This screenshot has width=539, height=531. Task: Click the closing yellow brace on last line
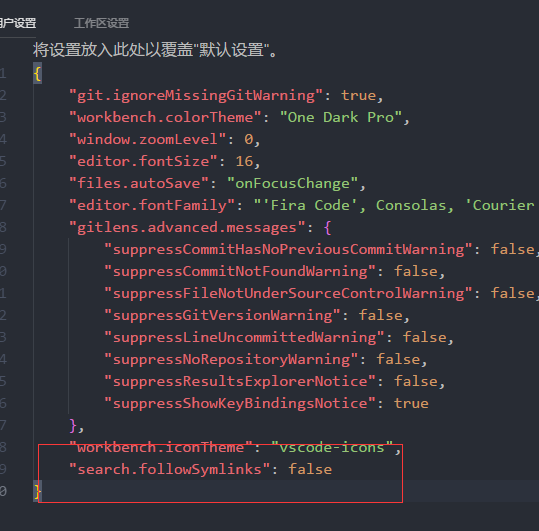[x=37, y=491]
